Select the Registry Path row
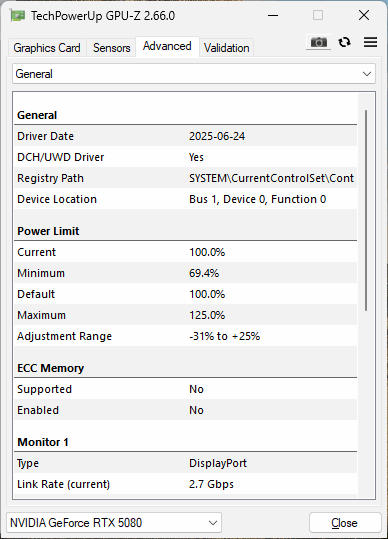Image resolution: width=388 pixels, height=539 pixels. click(186, 178)
